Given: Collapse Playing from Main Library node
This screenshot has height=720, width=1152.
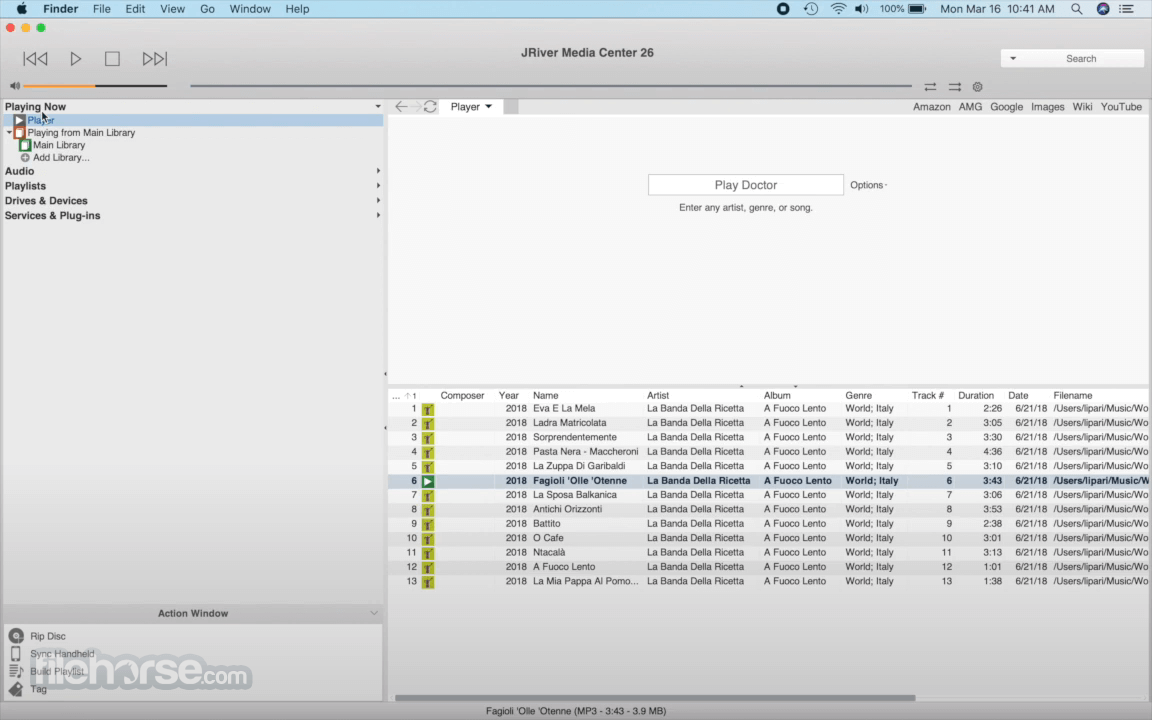Looking at the screenshot, I should [9, 133].
